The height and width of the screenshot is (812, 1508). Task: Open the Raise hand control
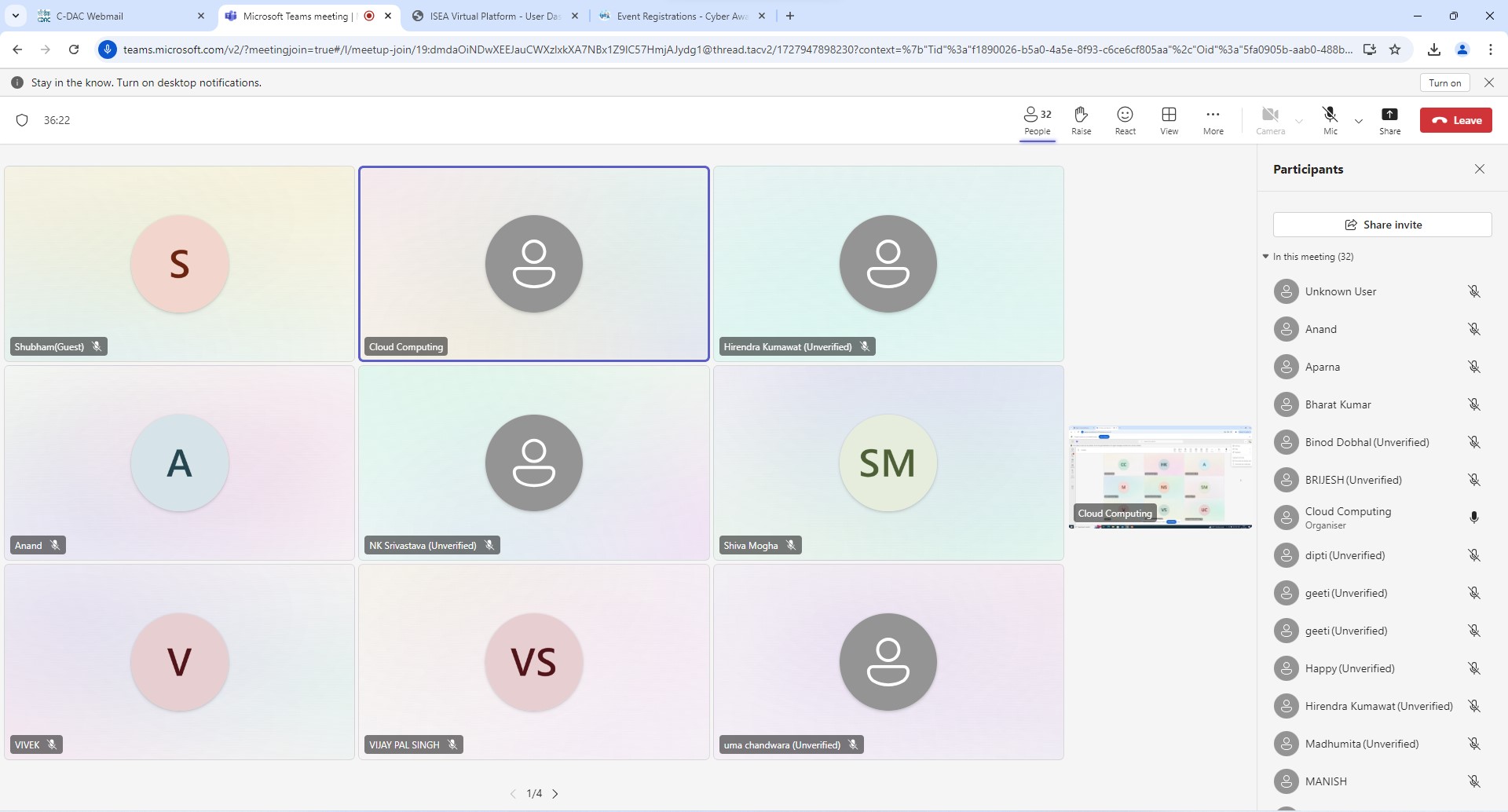pos(1081,120)
